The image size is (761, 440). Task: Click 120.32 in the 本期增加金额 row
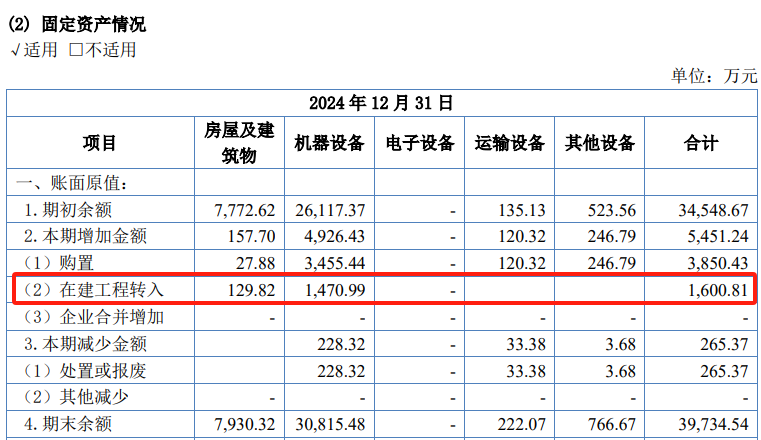coord(522,237)
